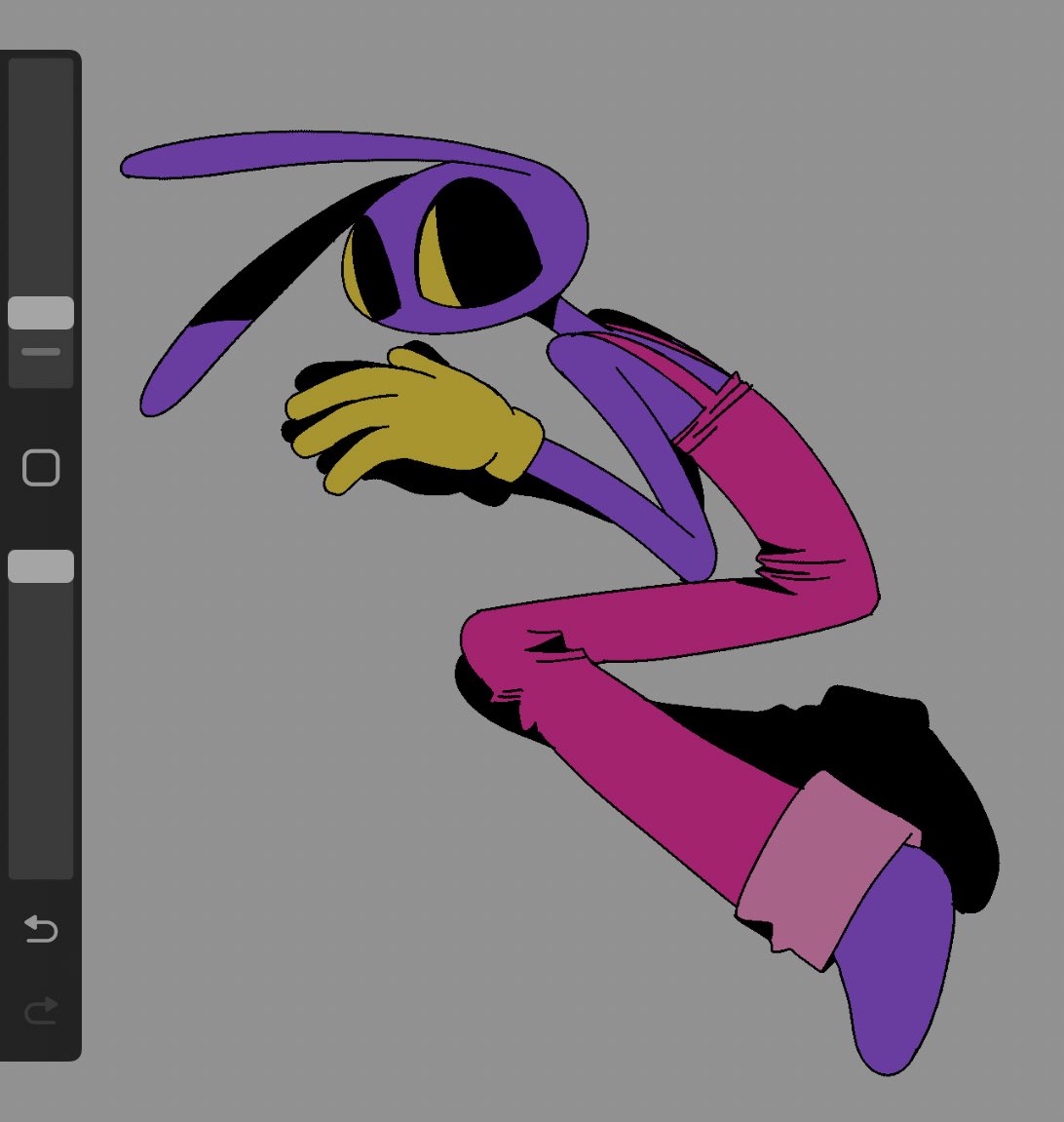
Task: Tap the undo arrow in the sidebar
Action: pos(41,930)
